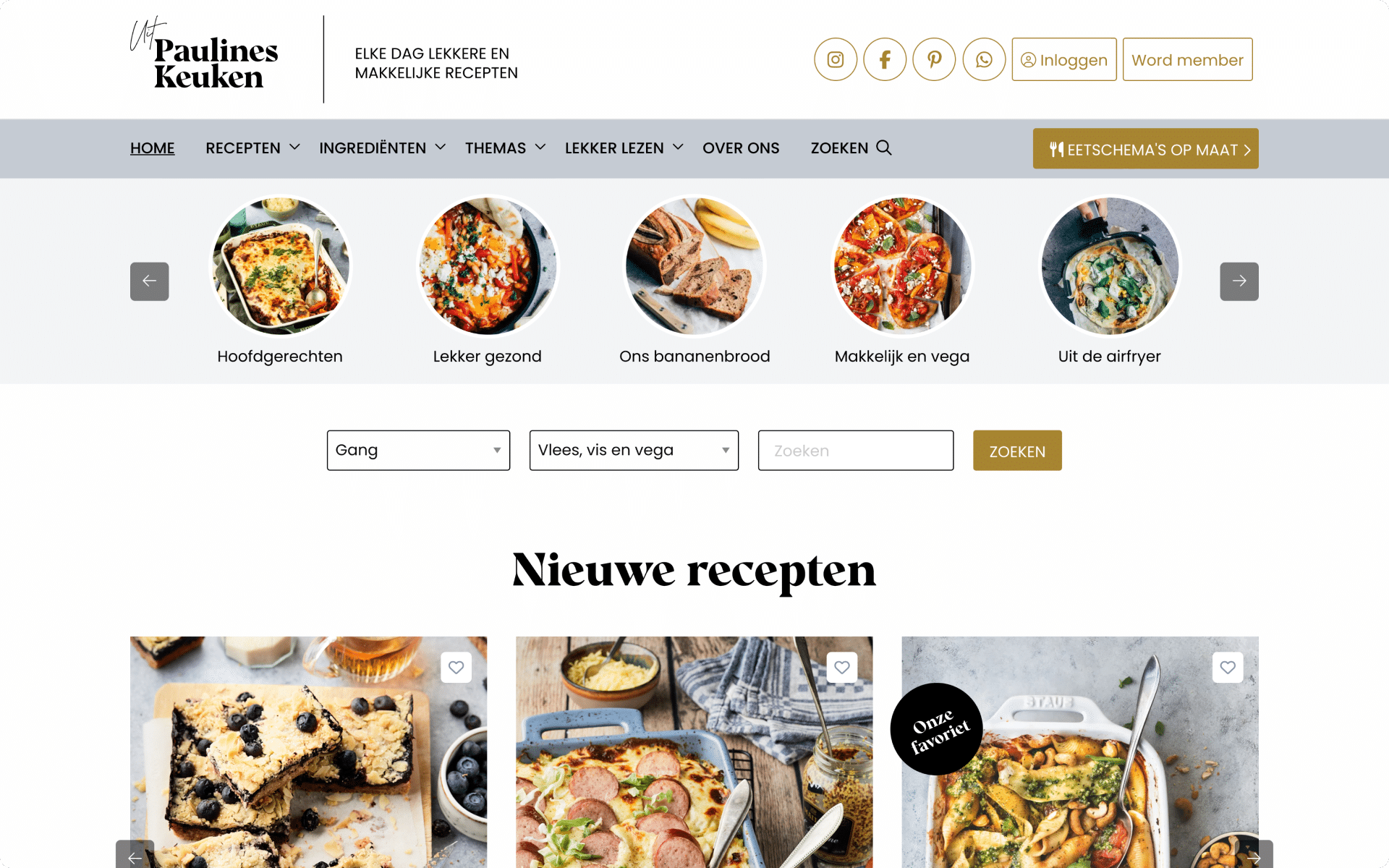Favorite the pasta shells recipe with heart

1228,667
